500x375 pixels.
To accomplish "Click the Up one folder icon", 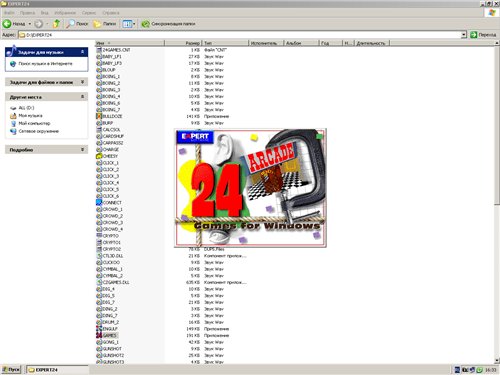I will (57, 24).
